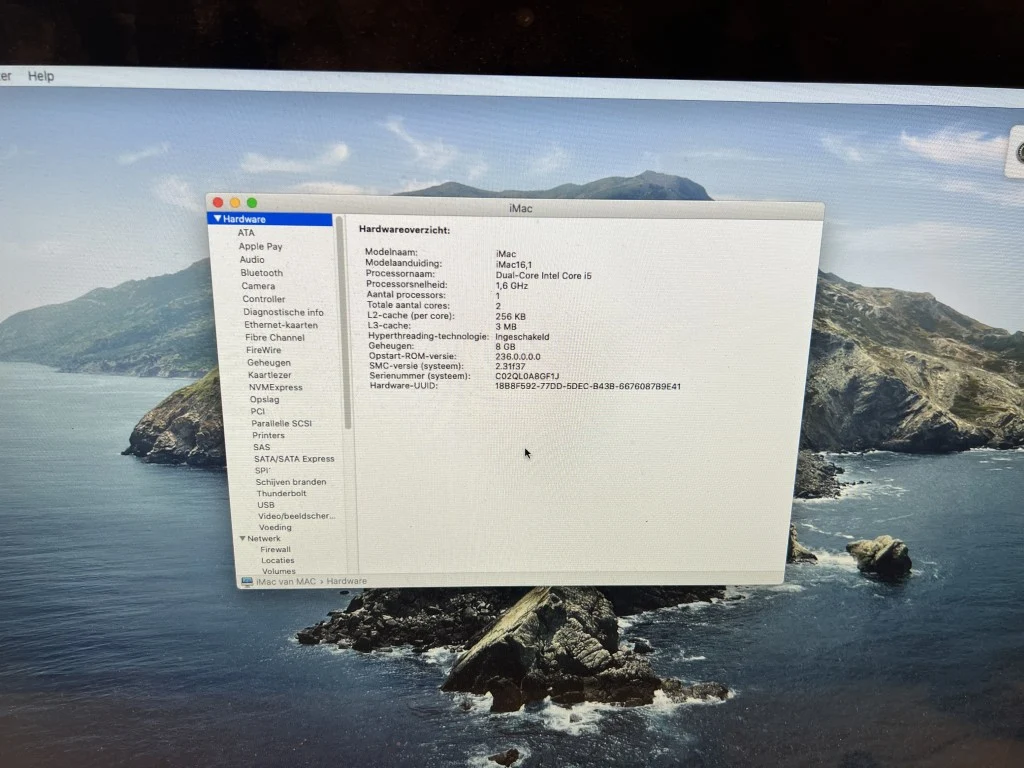The image size is (1024, 768).
Task: Open the FireWire section
Action: click(263, 350)
